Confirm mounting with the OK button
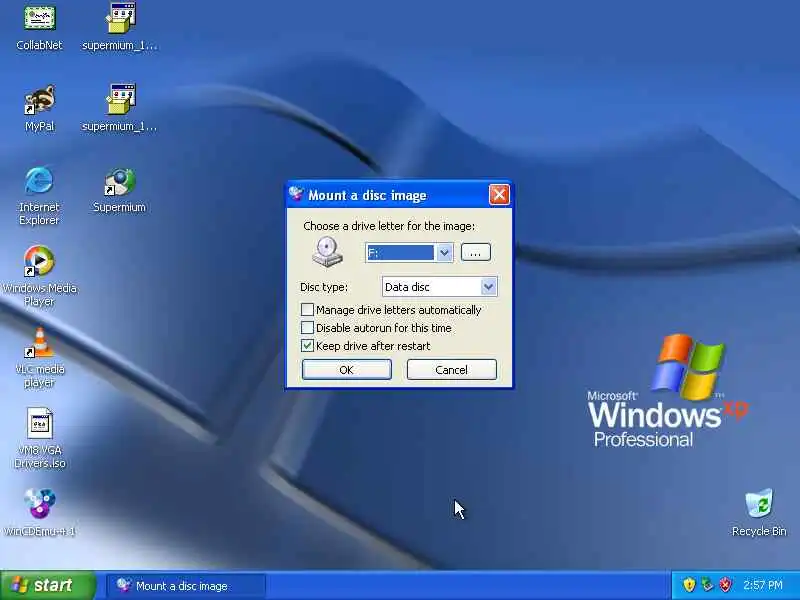 click(346, 369)
